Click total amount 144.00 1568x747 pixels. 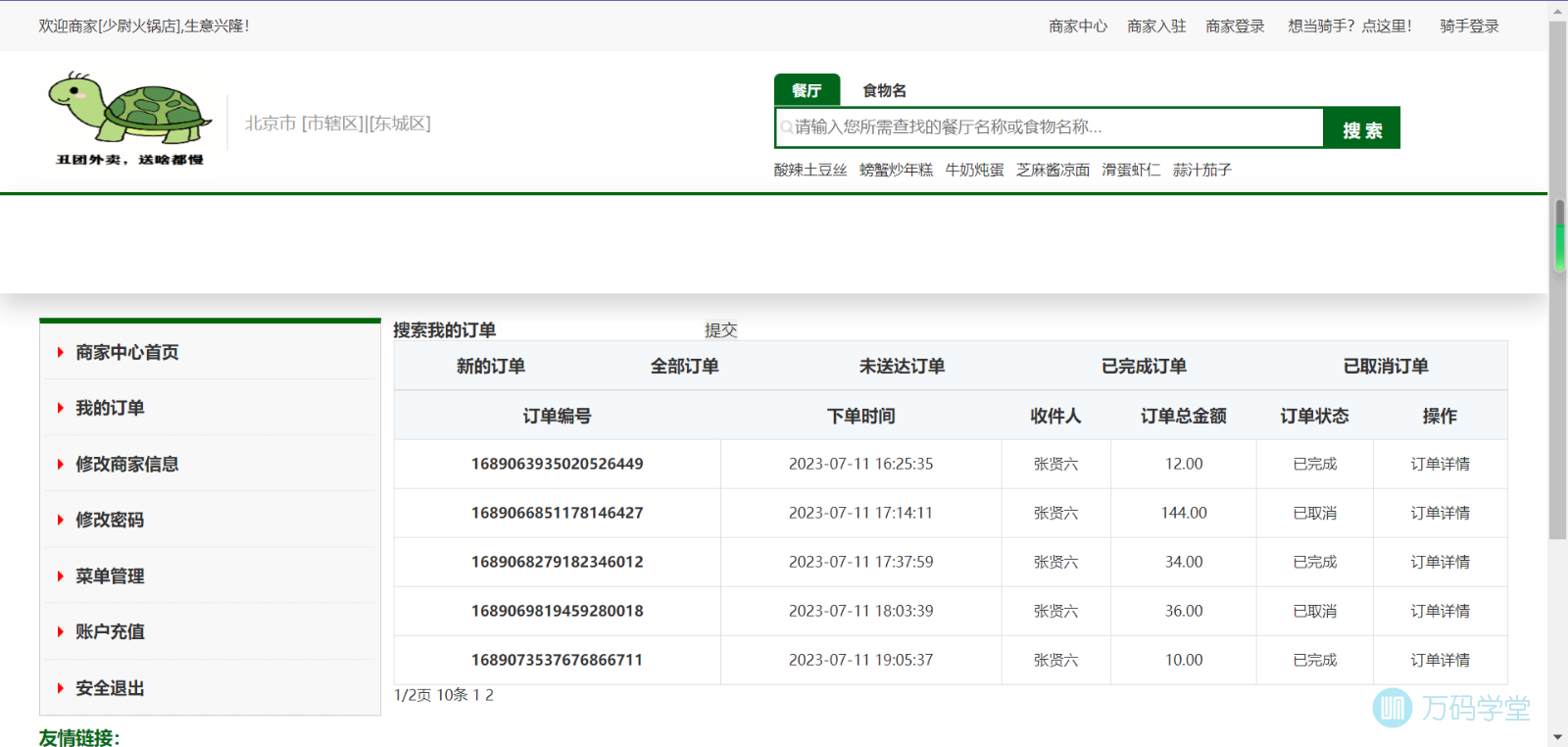point(1184,513)
